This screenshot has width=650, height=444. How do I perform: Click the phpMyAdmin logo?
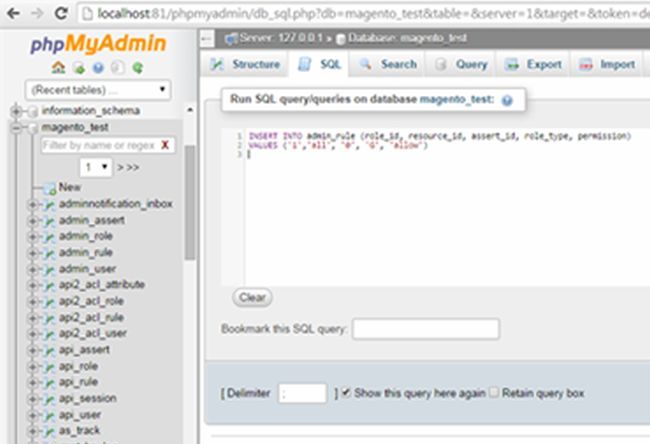tap(98, 44)
